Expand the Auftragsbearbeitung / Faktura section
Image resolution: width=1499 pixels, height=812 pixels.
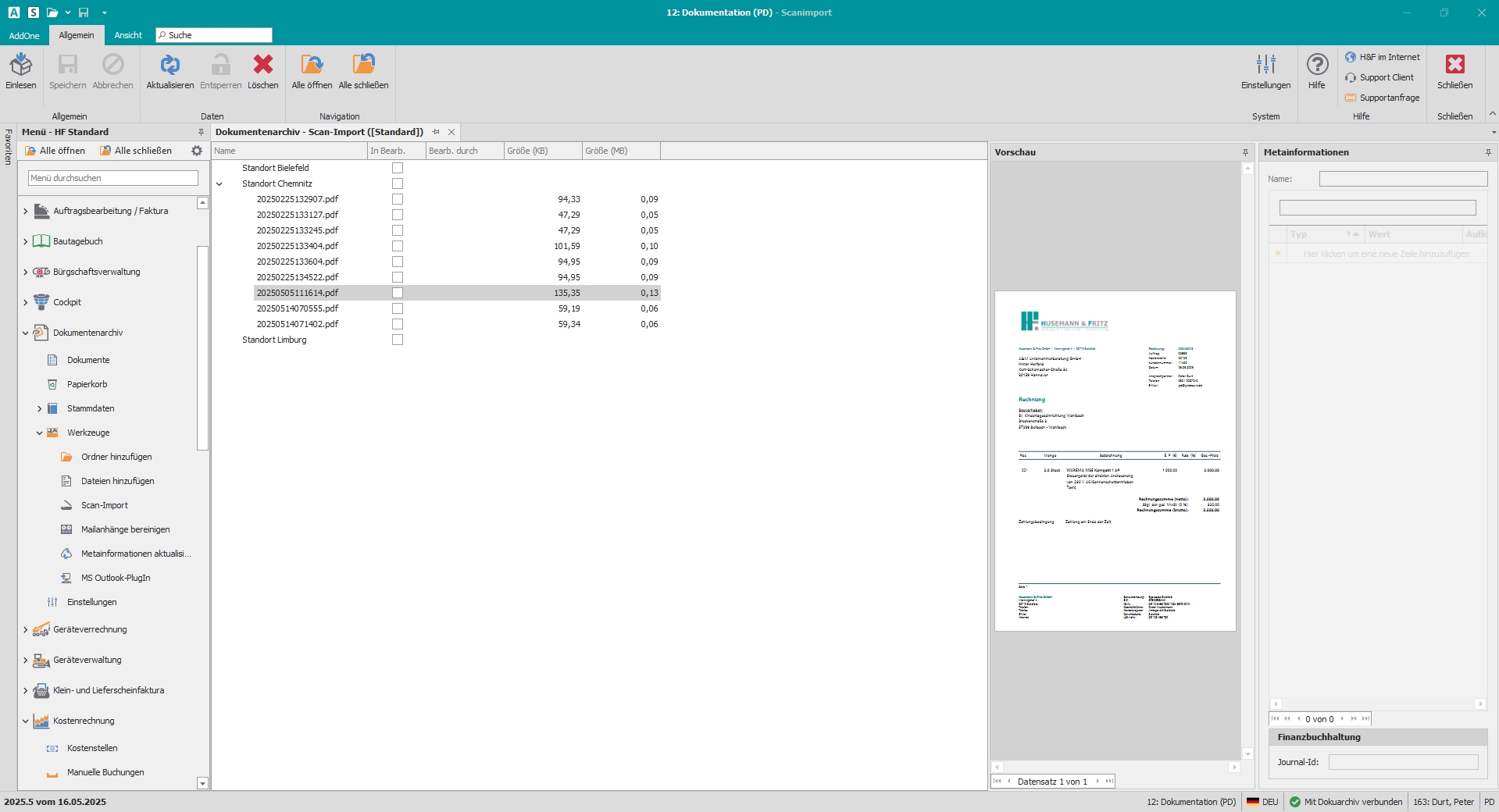tap(24, 211)
